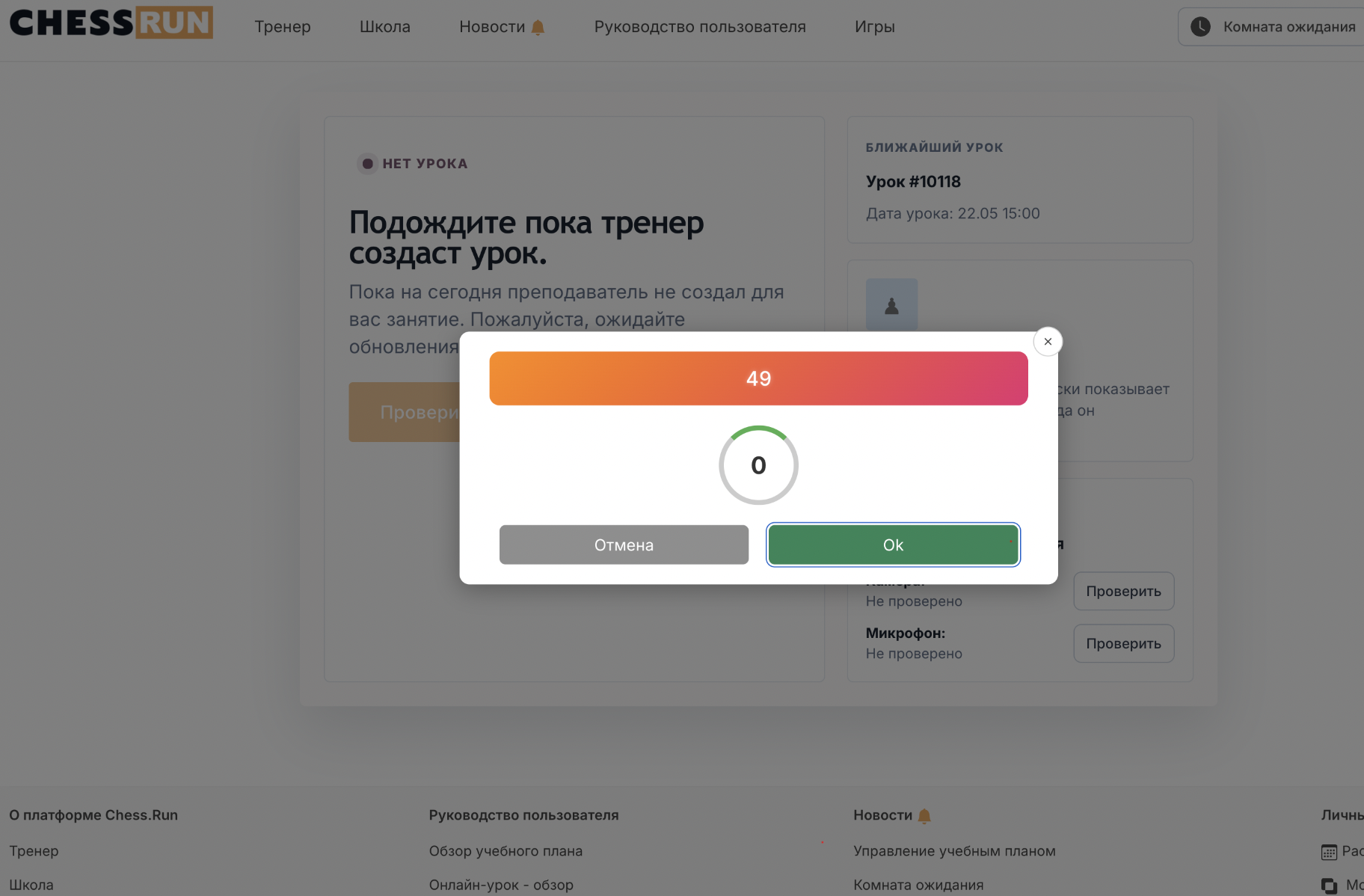Click the Урок #10118 title
1364x896 pixels.
click(913, 182)
